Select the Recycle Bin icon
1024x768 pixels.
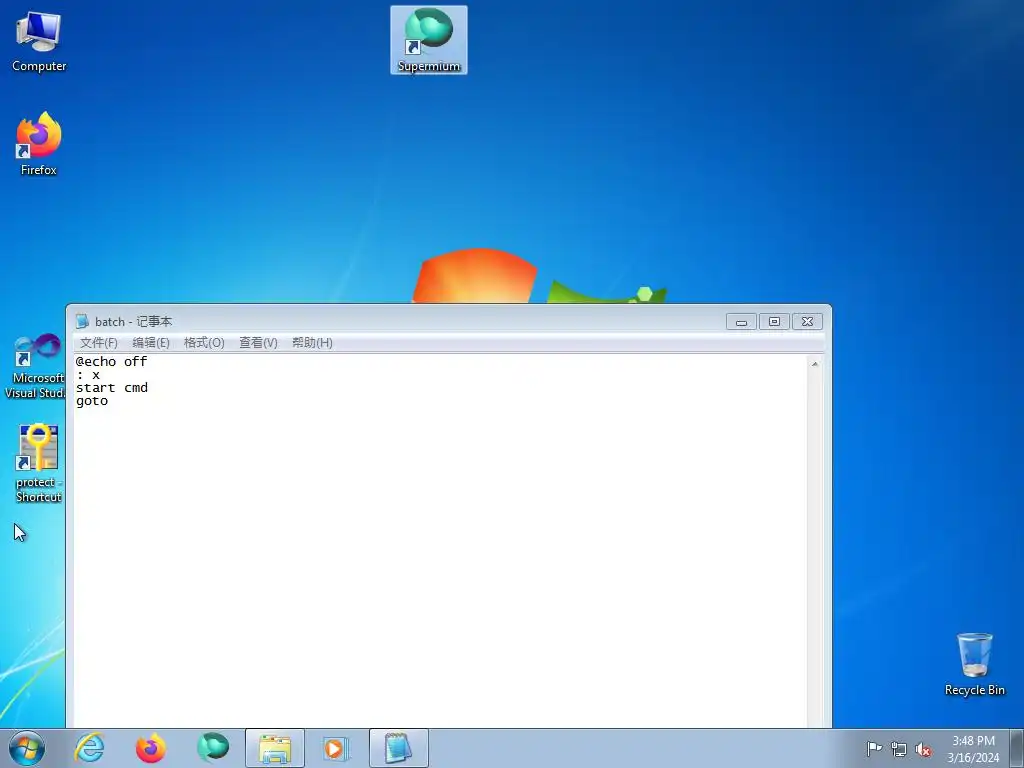pos(974,664)
